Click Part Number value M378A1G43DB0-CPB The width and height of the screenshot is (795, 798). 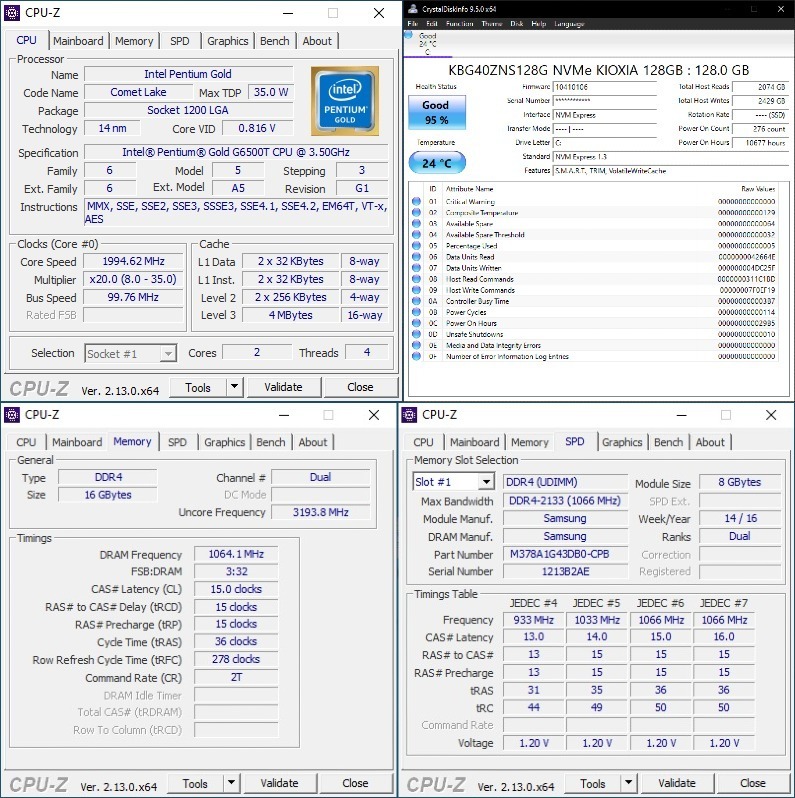[565, 554]
